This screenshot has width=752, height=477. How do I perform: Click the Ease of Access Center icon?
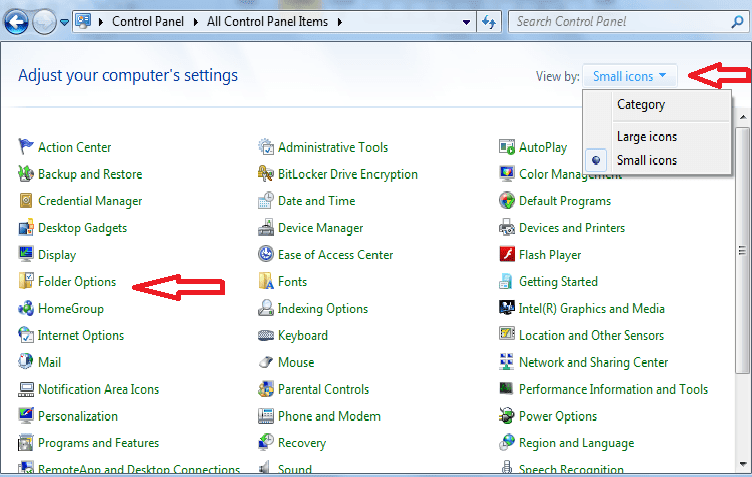point(266,254)
